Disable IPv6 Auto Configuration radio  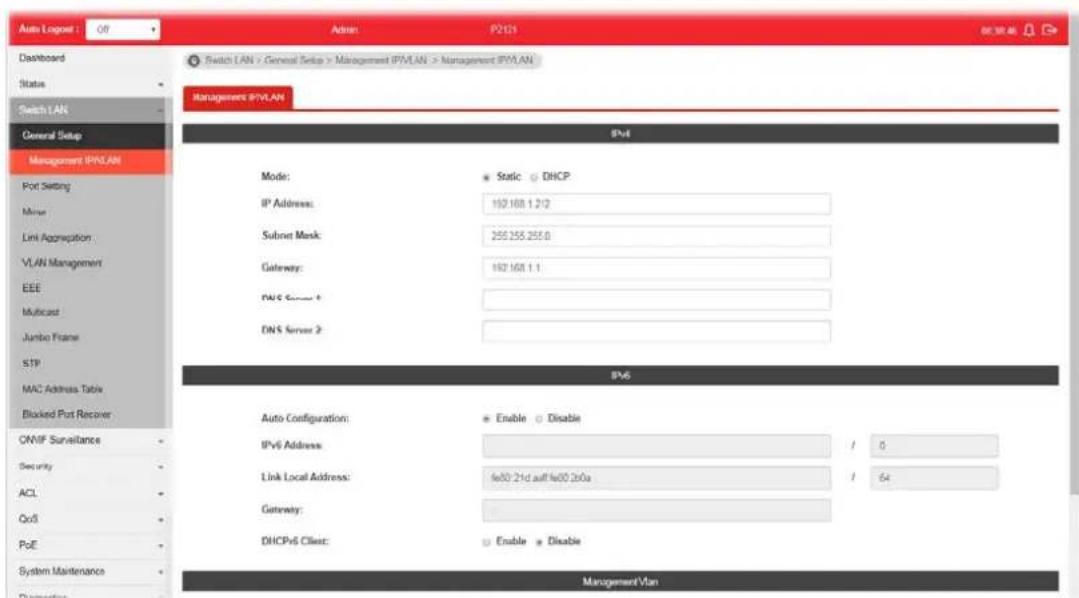pos(539,419)
